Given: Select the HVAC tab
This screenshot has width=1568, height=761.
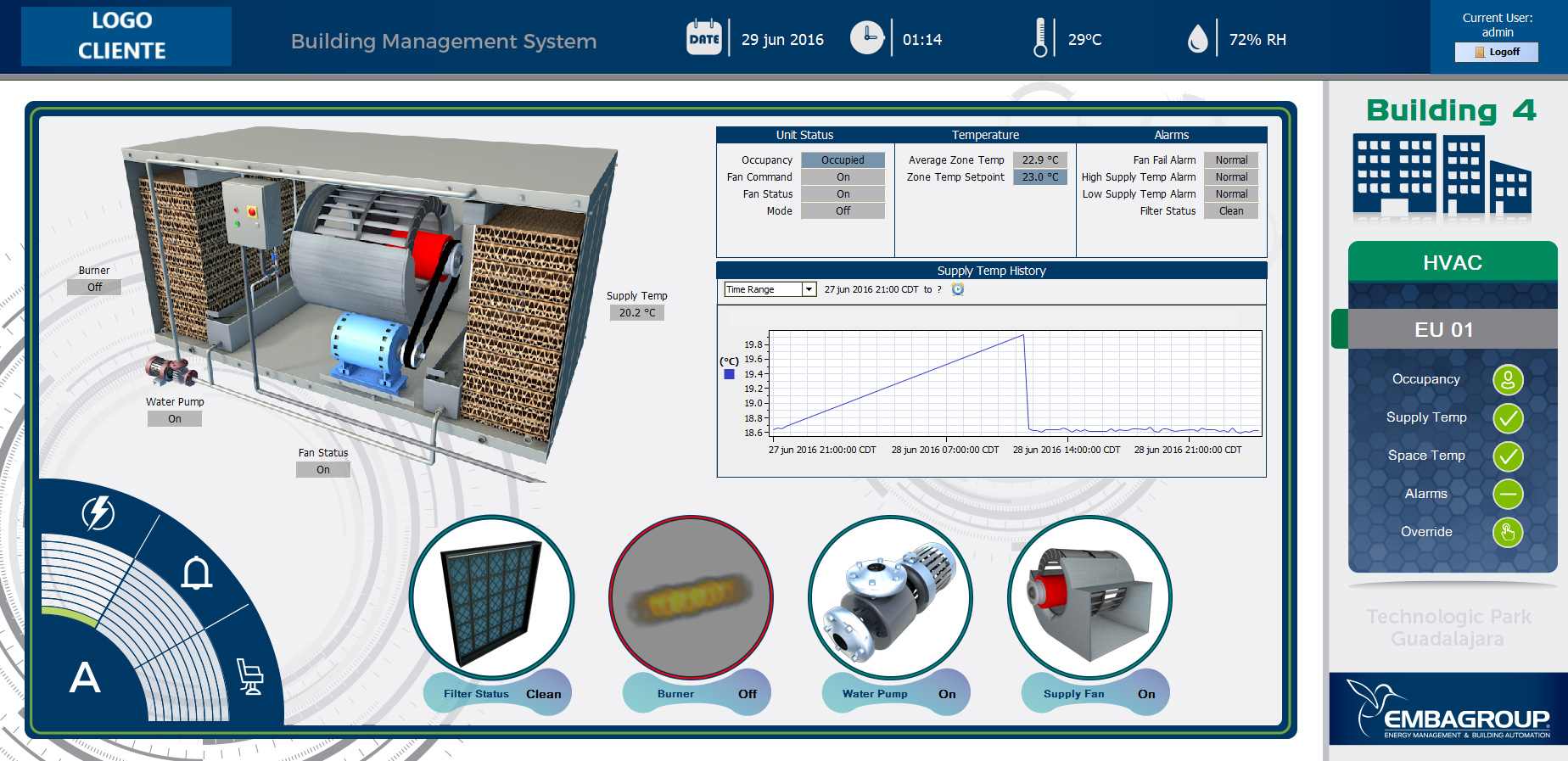Looking at the screenshot, I should (1453, 262).
